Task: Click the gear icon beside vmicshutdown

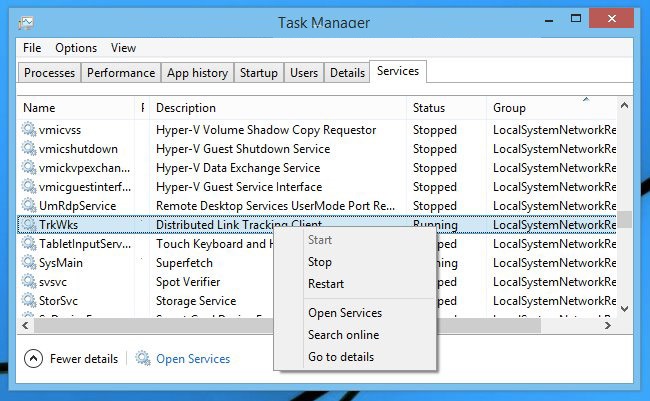Action: tap(29, 148)
